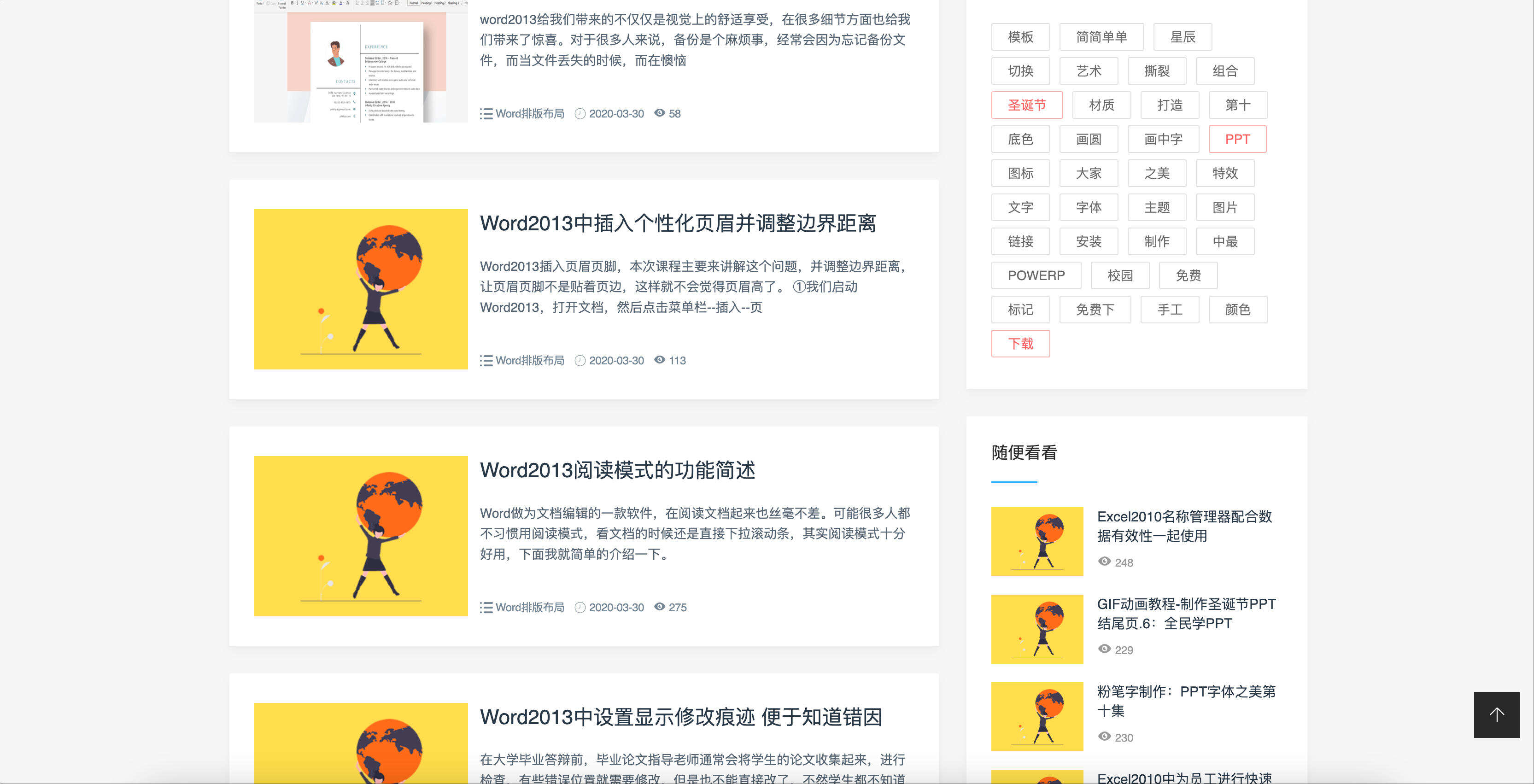Open article Word2013阅读模式的功能简述
The height and width of the screenshot is (784, 1534).
click(617, 470)
